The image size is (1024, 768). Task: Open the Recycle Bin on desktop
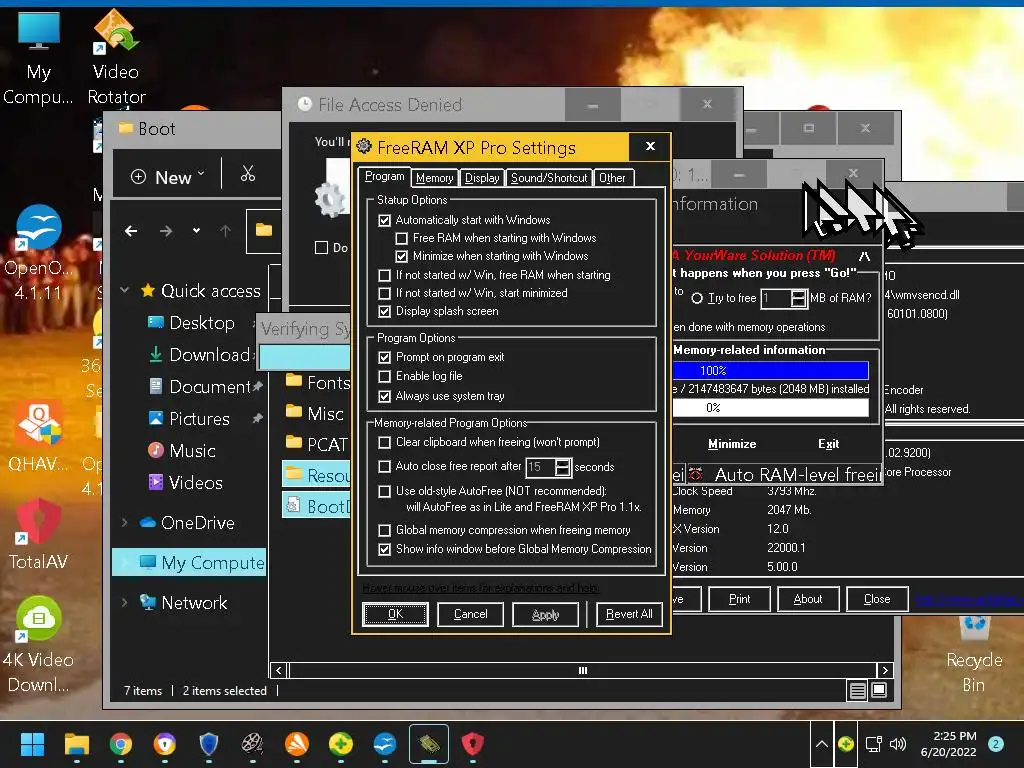[x=973, y=653]
